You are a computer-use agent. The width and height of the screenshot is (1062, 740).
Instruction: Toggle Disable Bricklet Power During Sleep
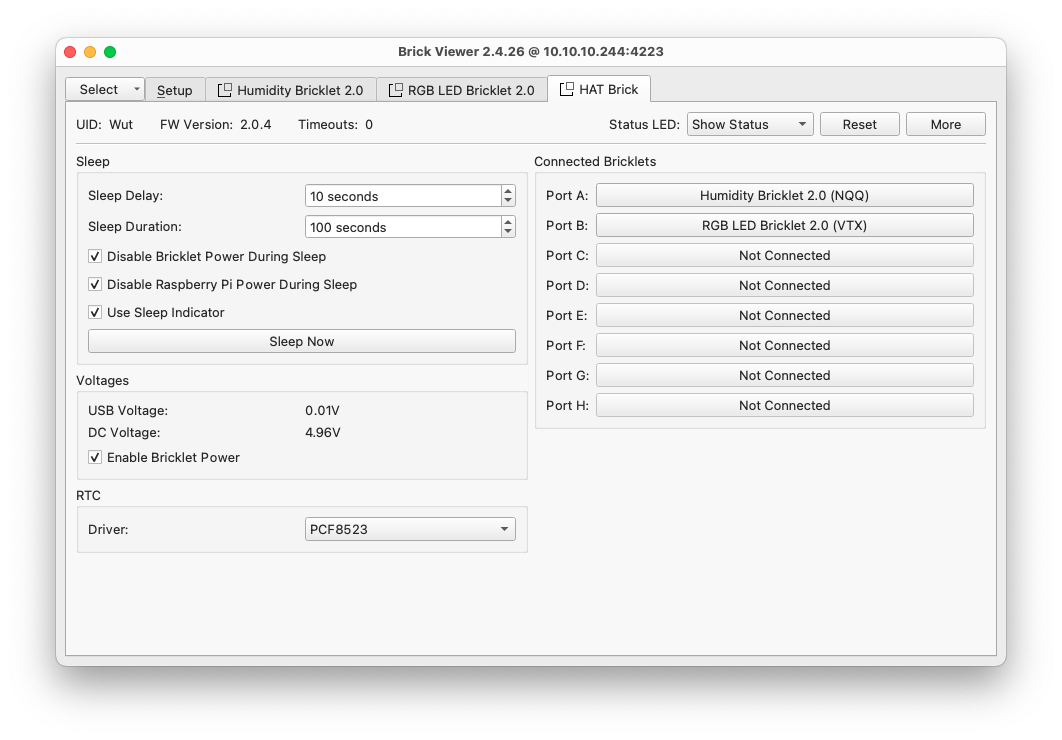96,256
